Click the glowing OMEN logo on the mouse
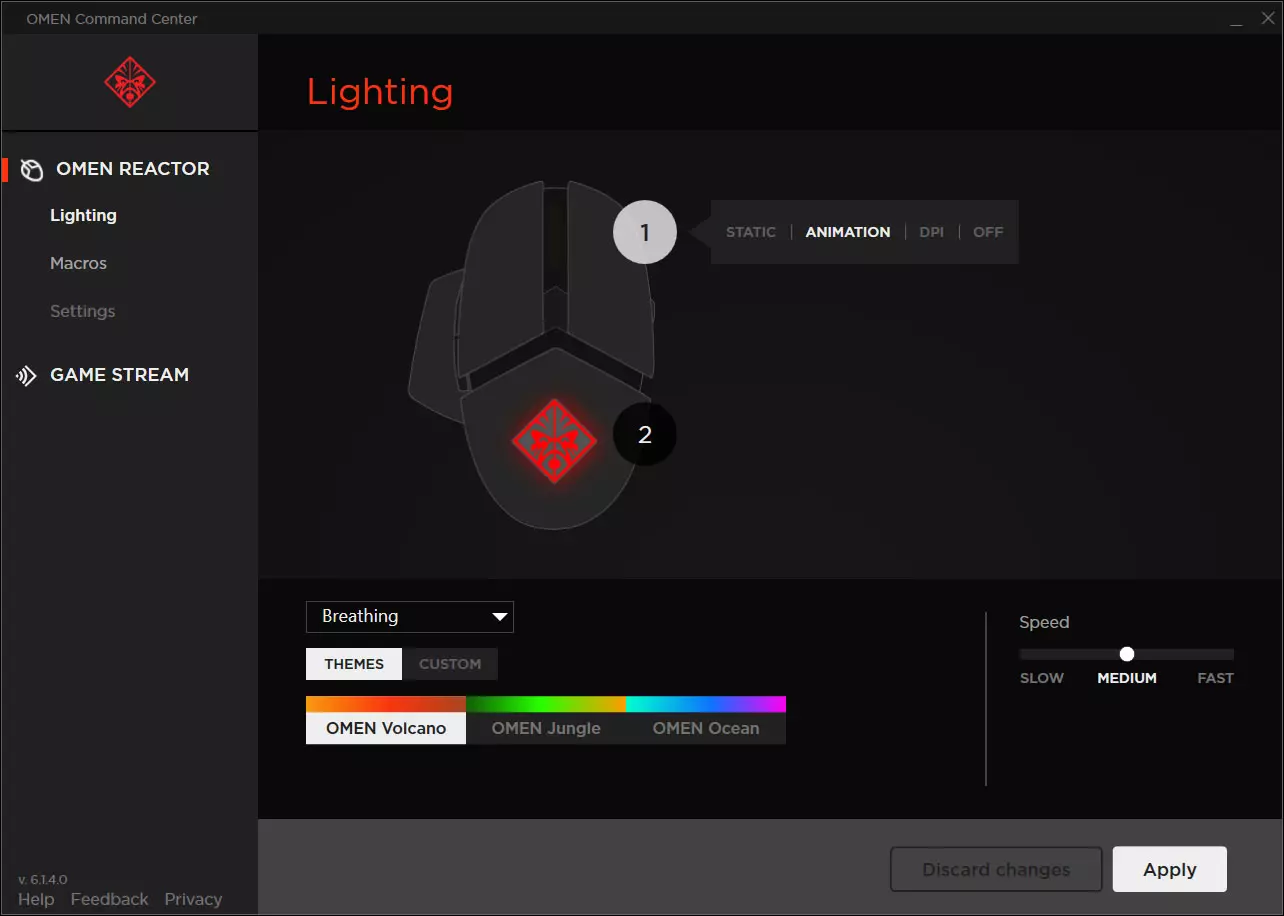Viewport: 1284px width, 916px height. tap(554, 441)
